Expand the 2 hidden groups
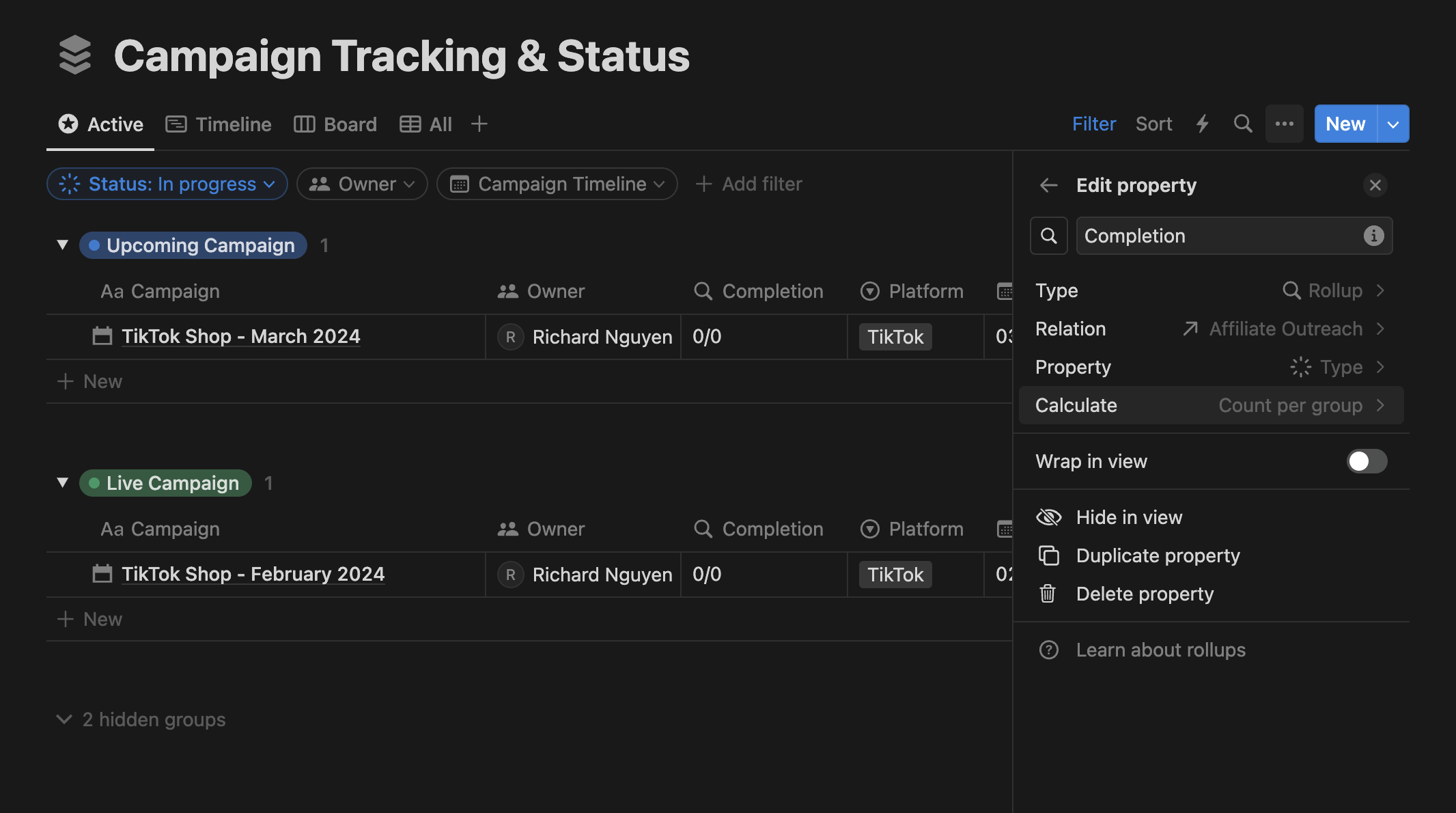Screen dimensions: 1456x813 [x=139, y=719]
